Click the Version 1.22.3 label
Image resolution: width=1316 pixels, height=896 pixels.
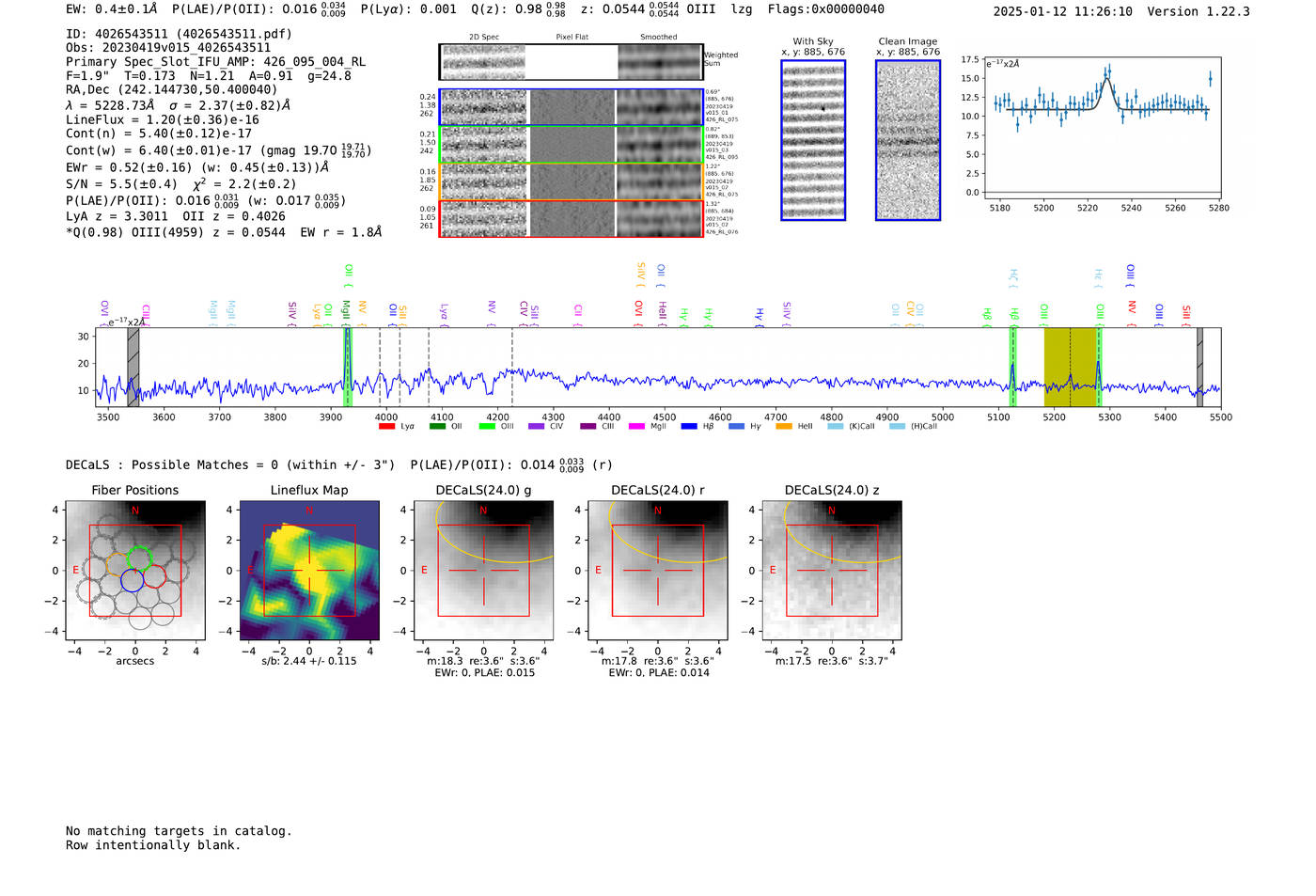click(1198, 11)
